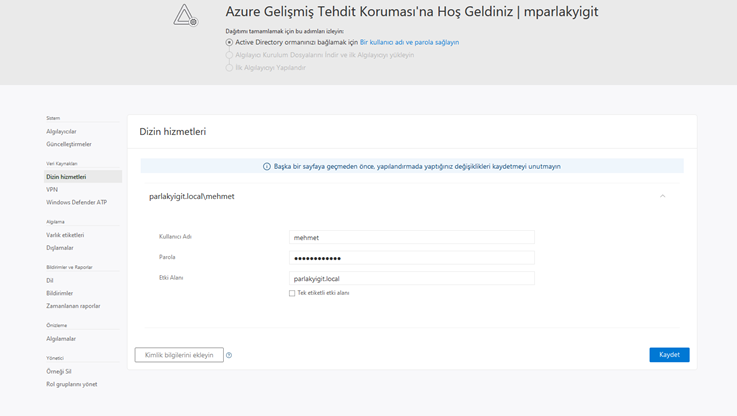Select the Active Directory ormanınızı bağlamak radio step
The image size is (737, 416).
(x=229, y=42)
